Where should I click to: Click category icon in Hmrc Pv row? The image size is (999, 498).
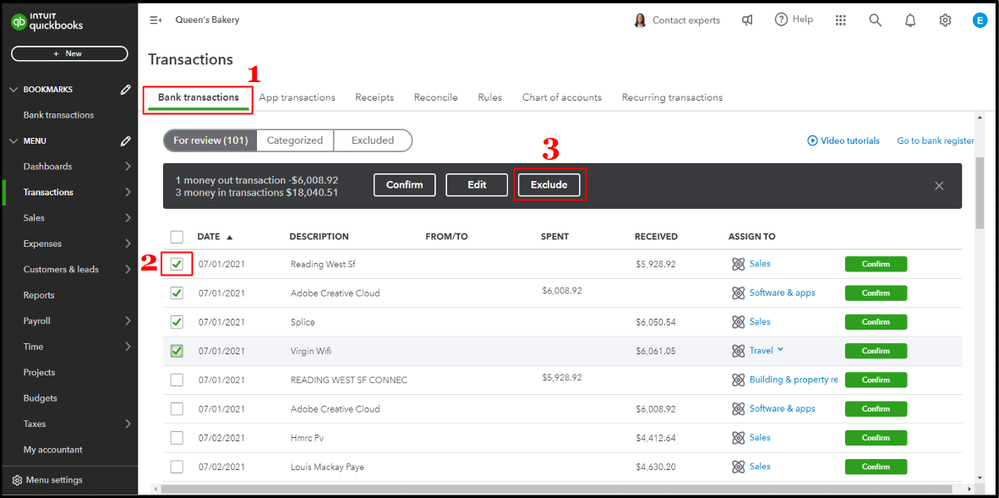coord(738,438)
